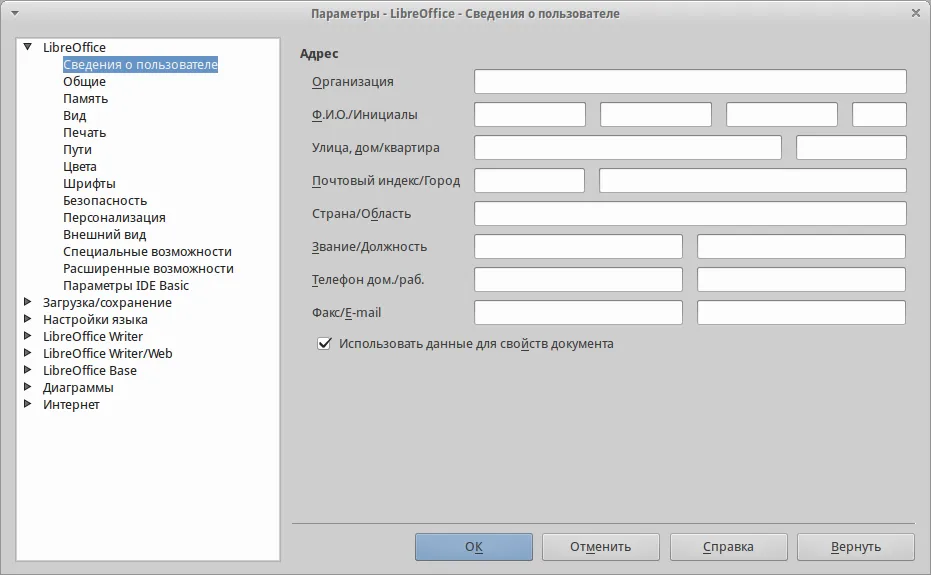Select Персонализация in the tree

coord(114,217)
